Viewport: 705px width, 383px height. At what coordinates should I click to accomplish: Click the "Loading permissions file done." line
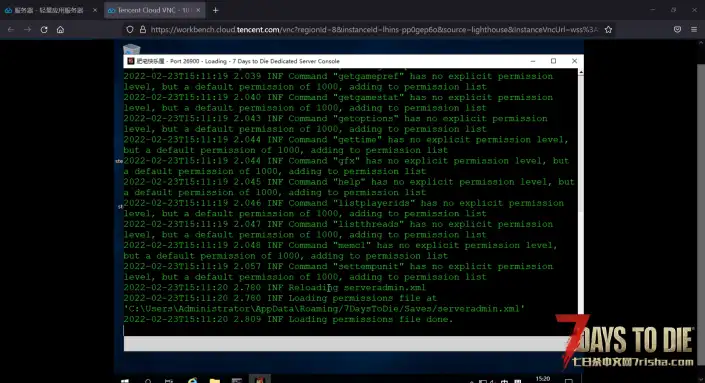(x=289, y=319)
